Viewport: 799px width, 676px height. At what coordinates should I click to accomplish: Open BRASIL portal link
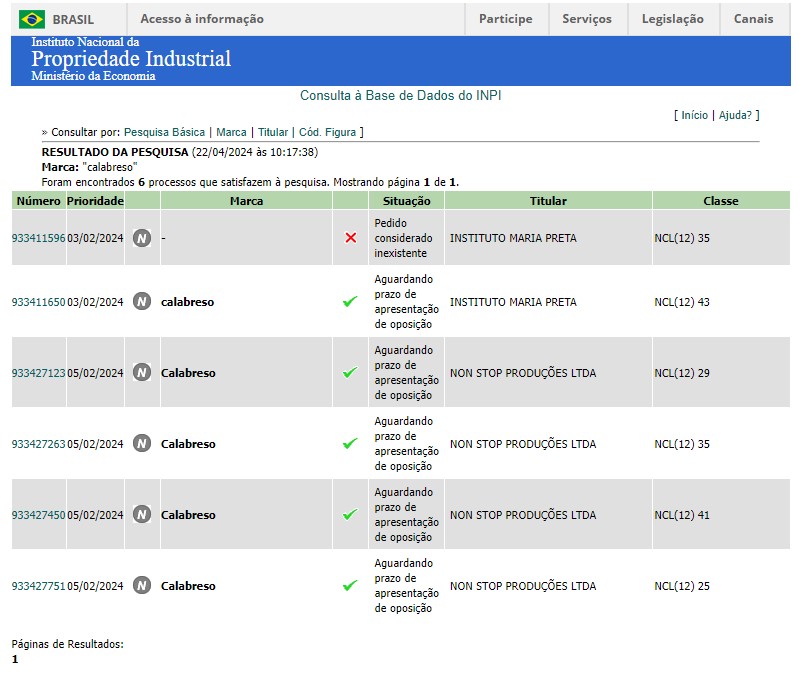coord(73,19)
